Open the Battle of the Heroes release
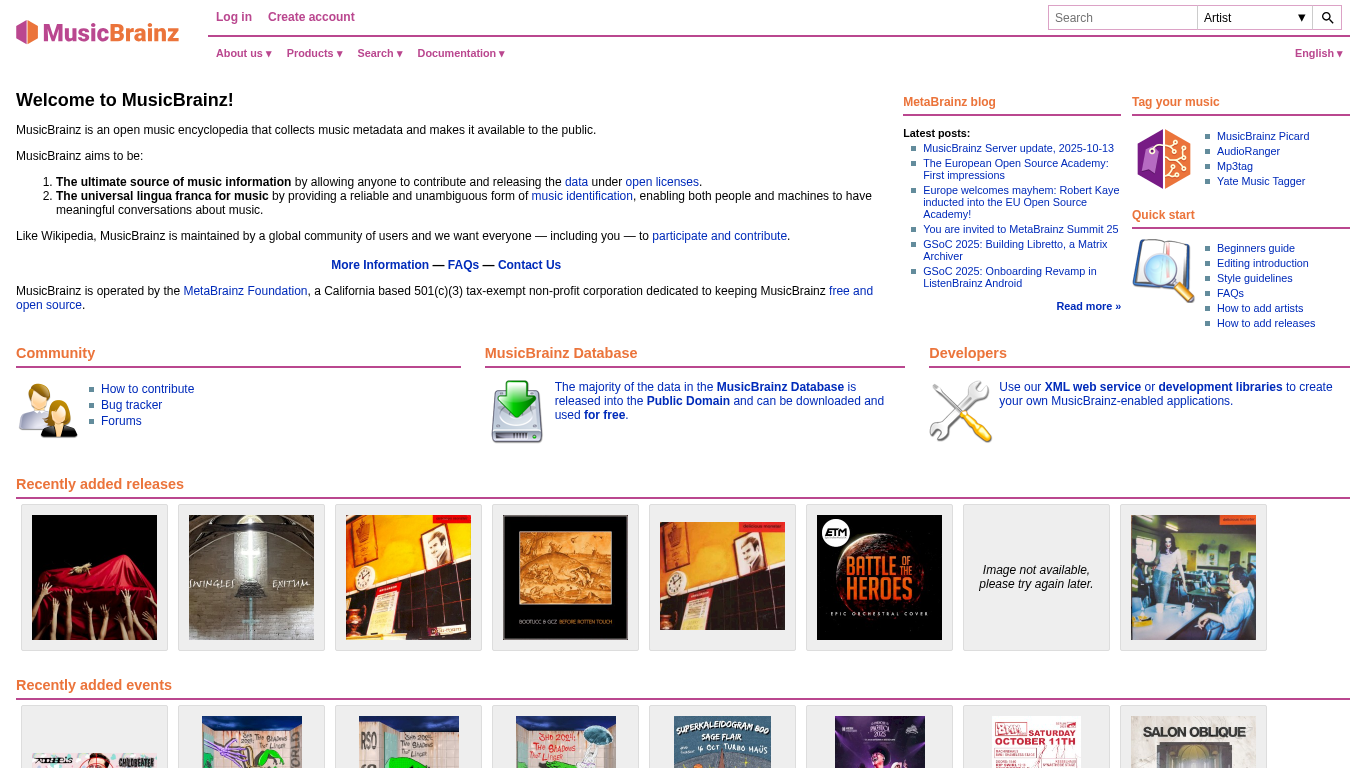The height and width of the screenshot is (768, 1366). 879,578
